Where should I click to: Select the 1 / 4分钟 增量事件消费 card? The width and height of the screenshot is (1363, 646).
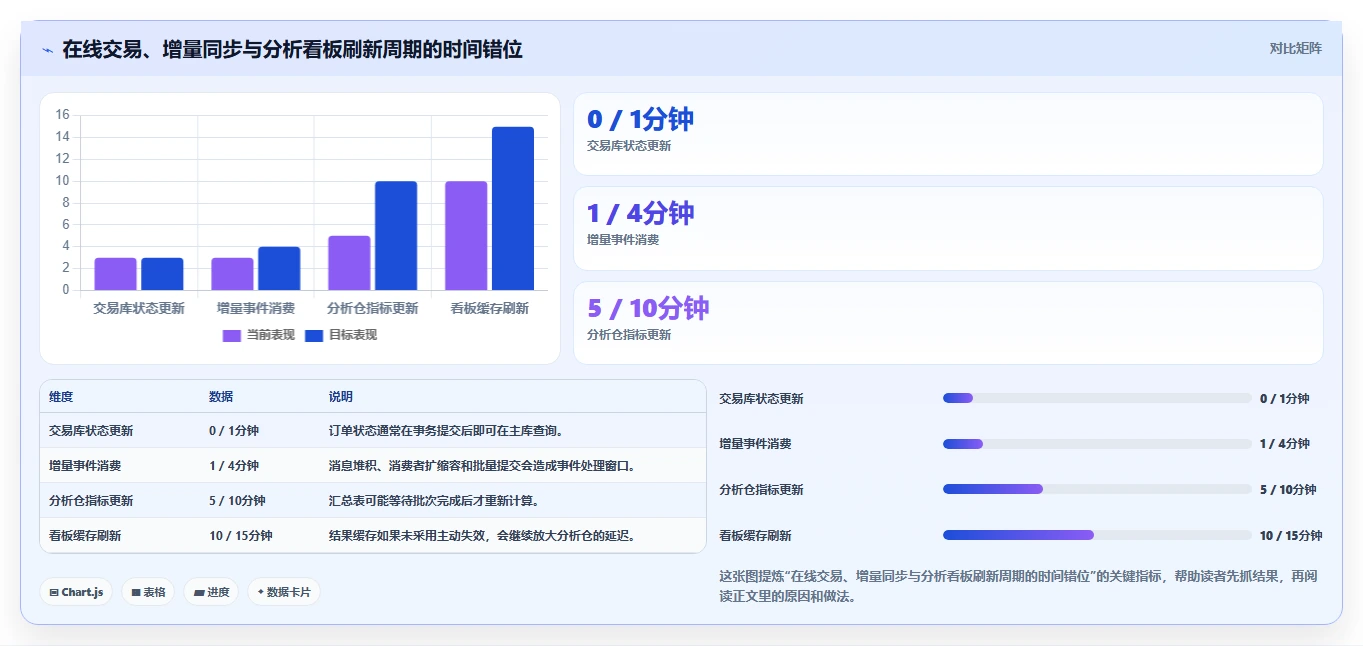[948, 228]
